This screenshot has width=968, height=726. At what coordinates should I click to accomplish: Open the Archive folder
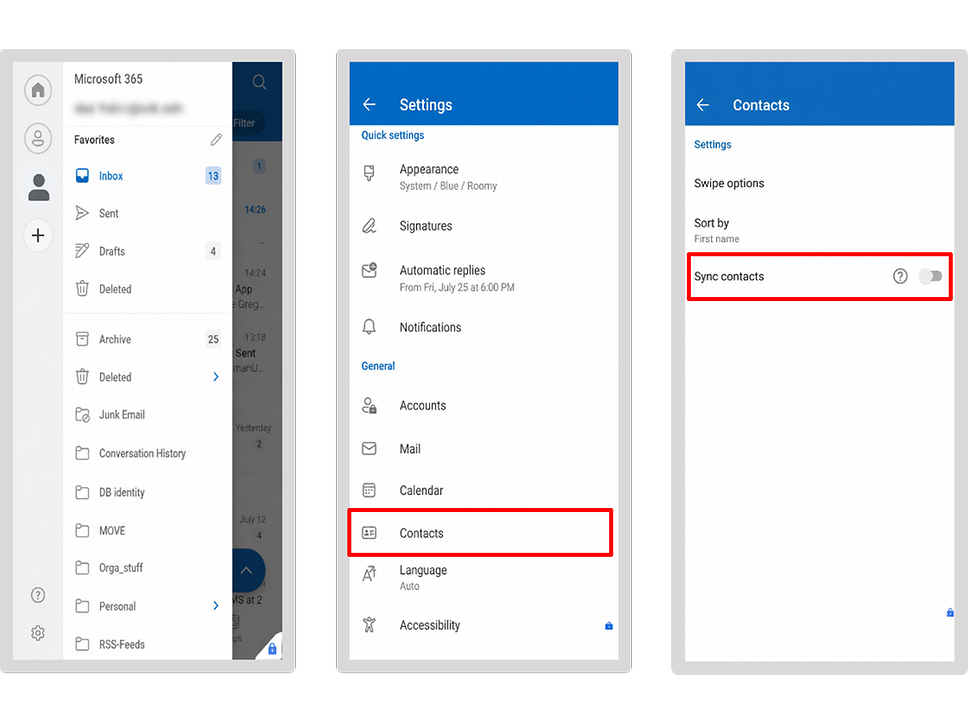point(147,340)
